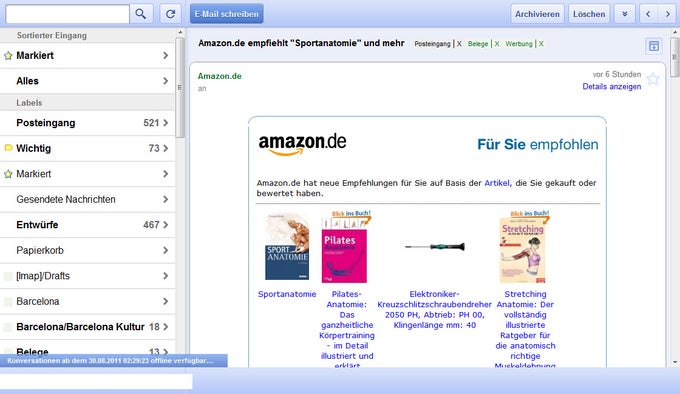Open Barcelona/Barcelona Kultur label
The image size is (680, 394).
point(88,327)
